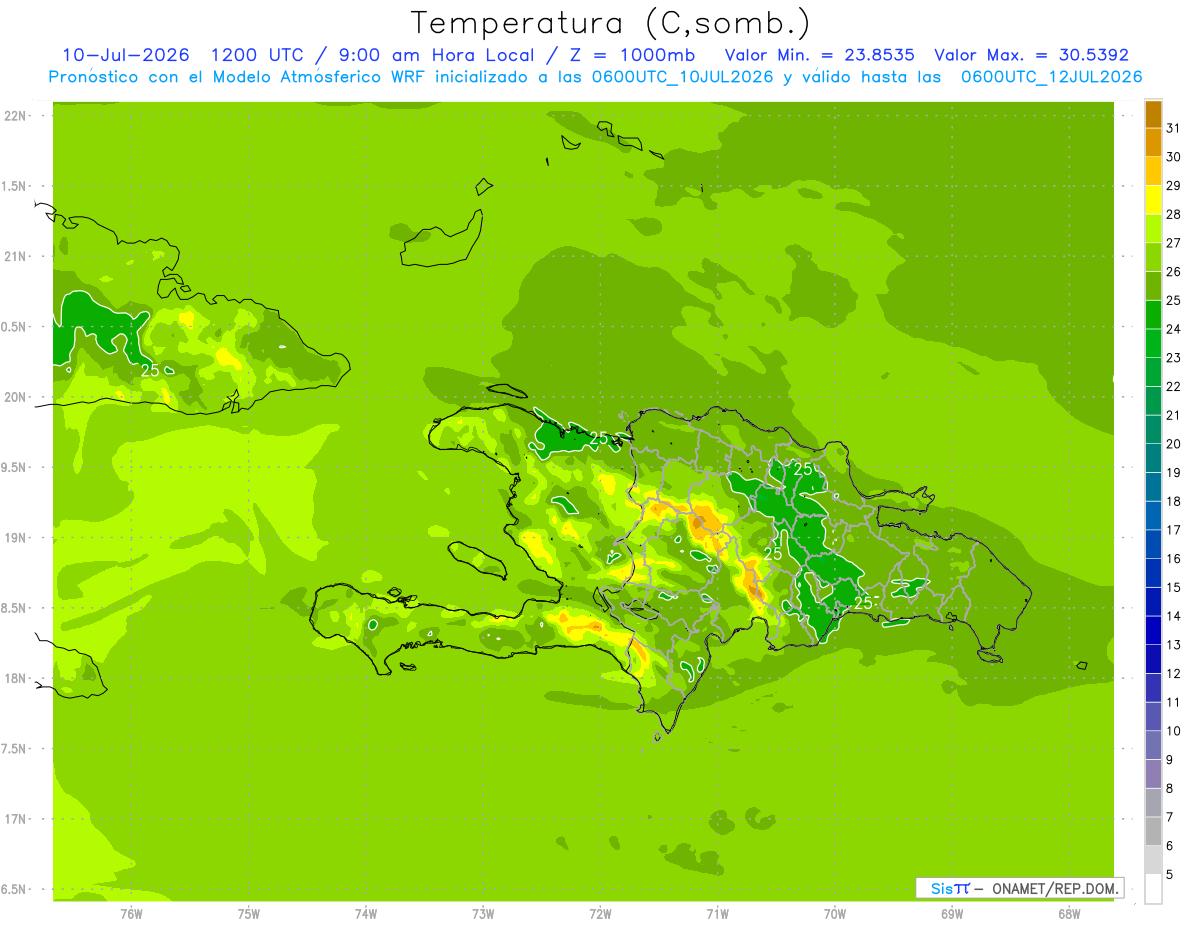
Task: Click legend value 29
Action: [x=1174, y=185]
